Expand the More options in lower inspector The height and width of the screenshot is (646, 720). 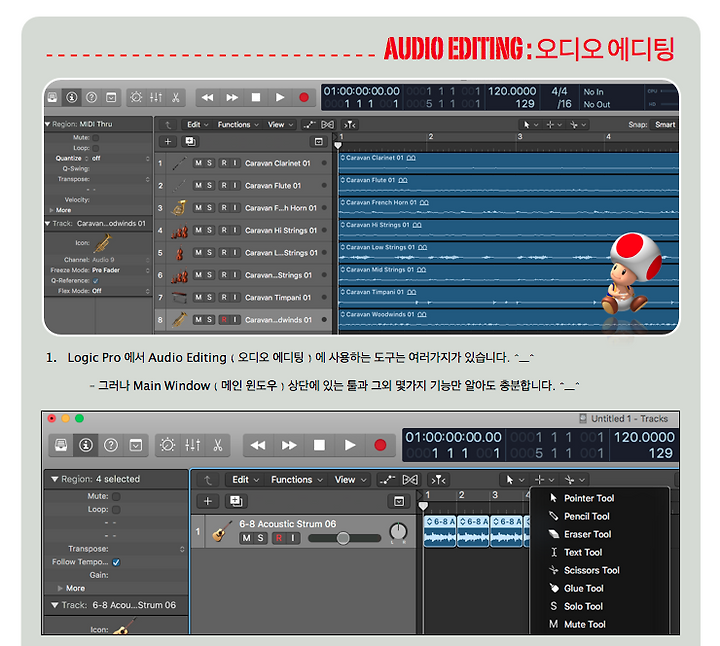(x=60, y=588)
